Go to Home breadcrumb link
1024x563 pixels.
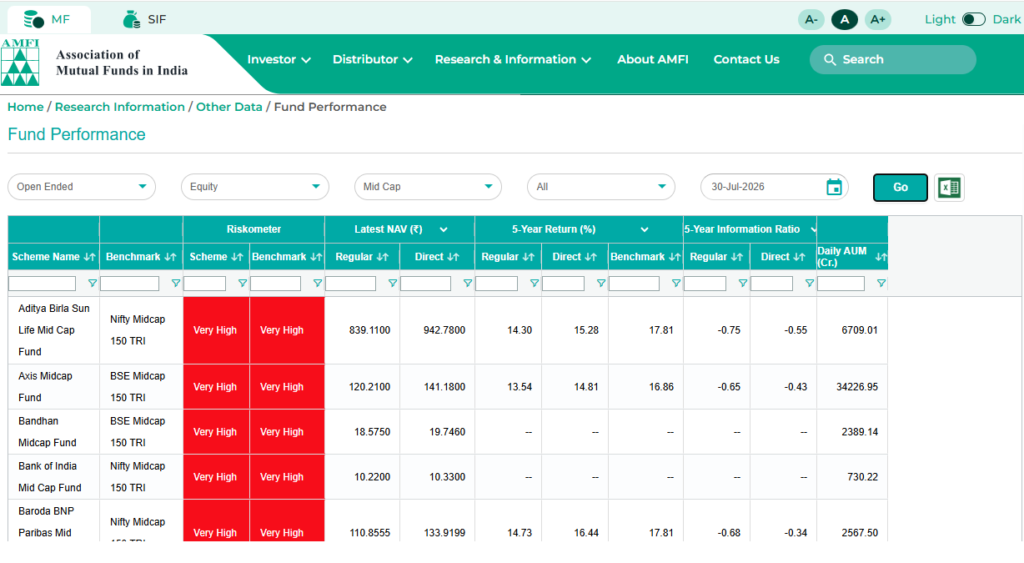25,107
